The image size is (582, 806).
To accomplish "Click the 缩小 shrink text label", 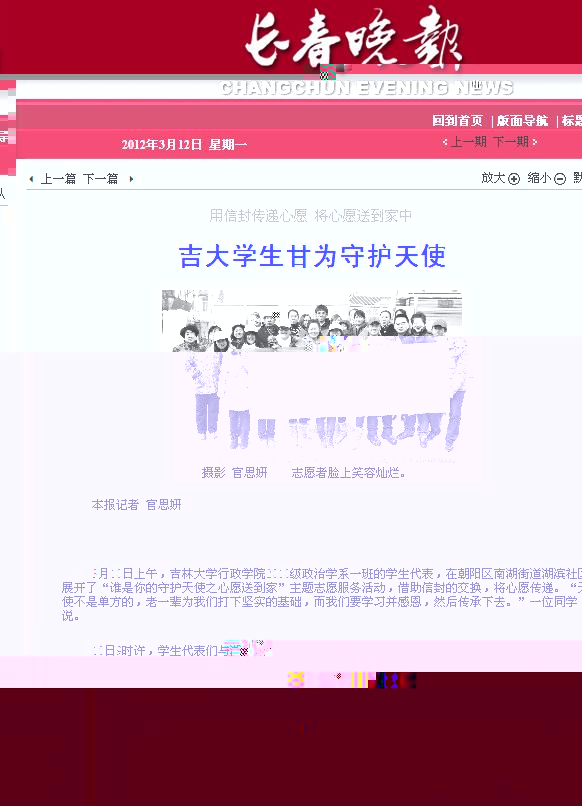I will [539, 178].
